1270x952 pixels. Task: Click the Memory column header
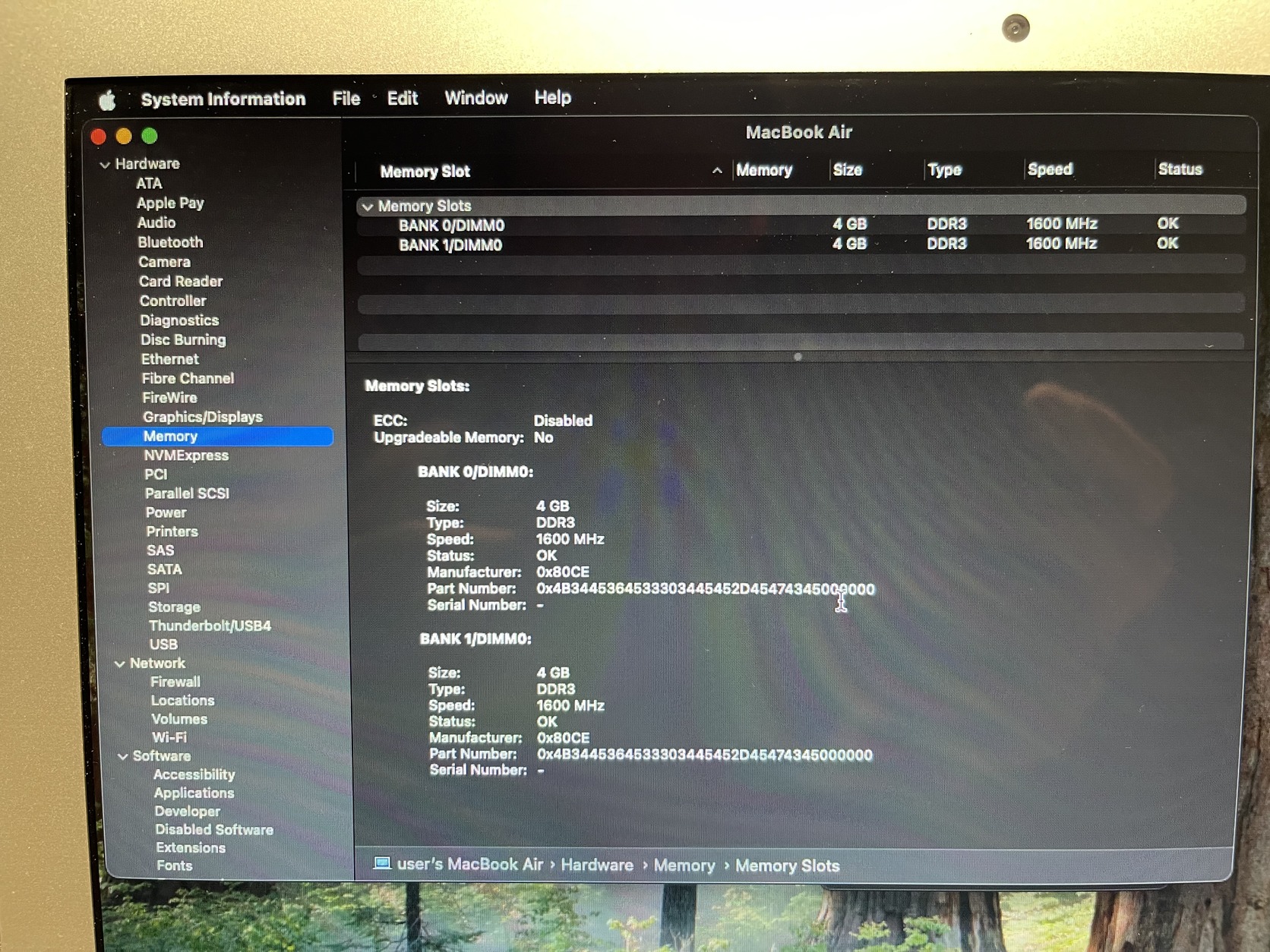tap(764, 170)
